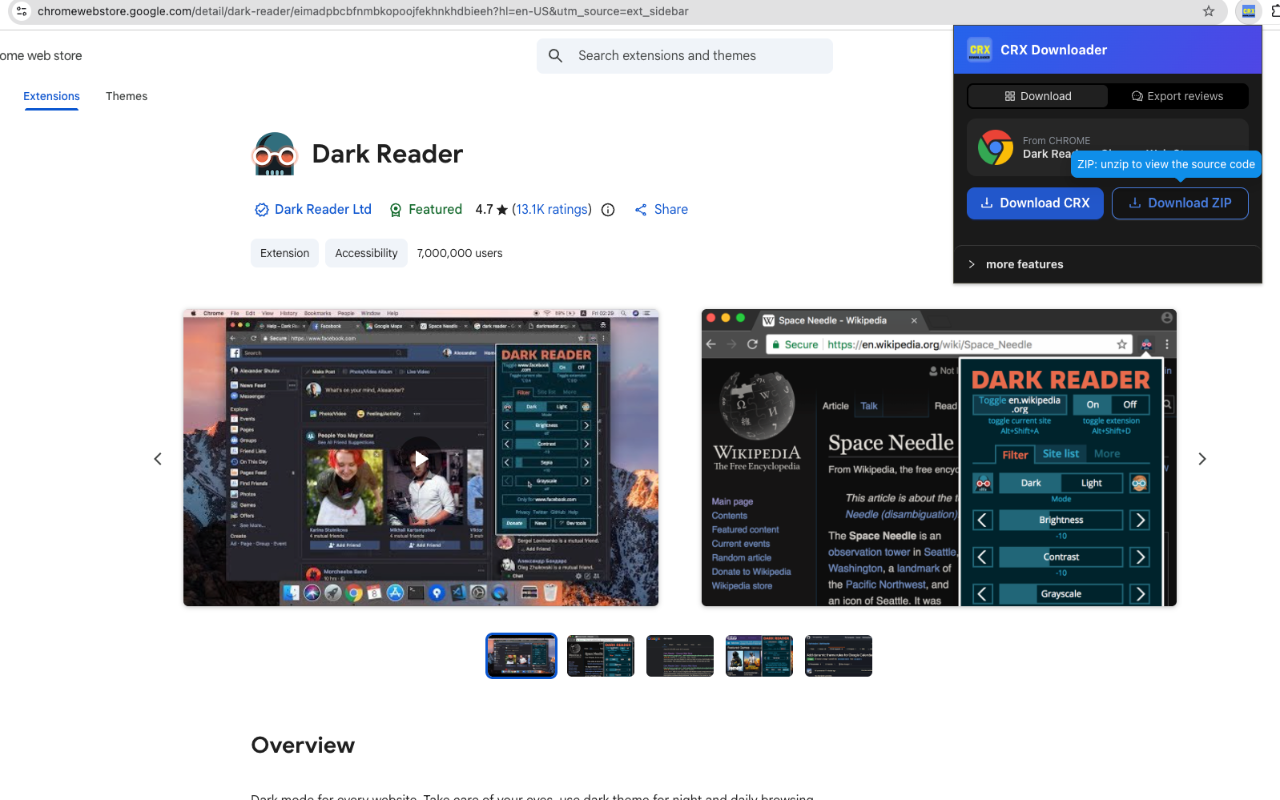Switch to the Download tab
Image resolution: width=1280 pixels, height=800 pixels.
[x=1038, y=96]
